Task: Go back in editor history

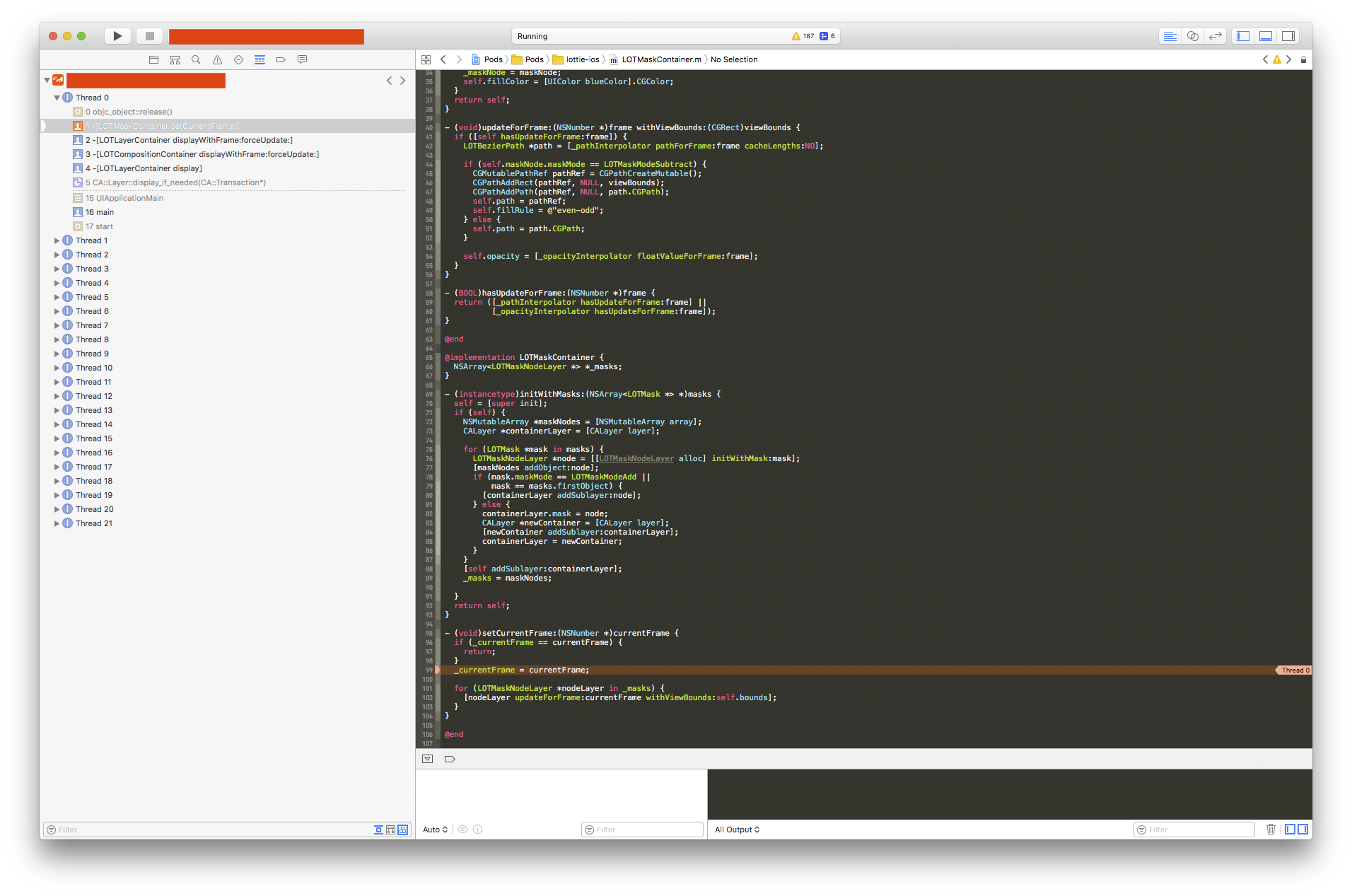Action: (x=443, y=60)
